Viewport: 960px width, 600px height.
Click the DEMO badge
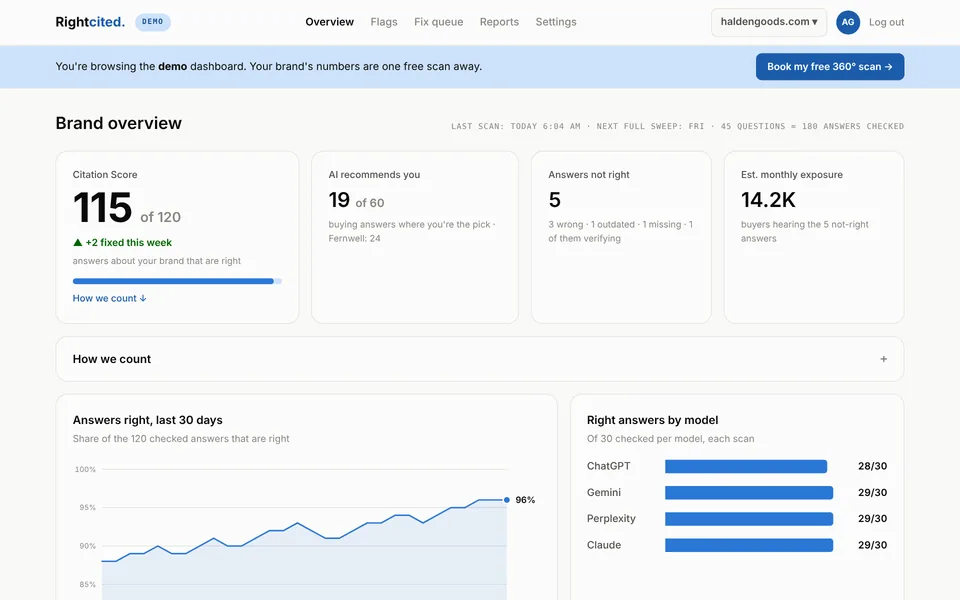click(x=152, y=22)
